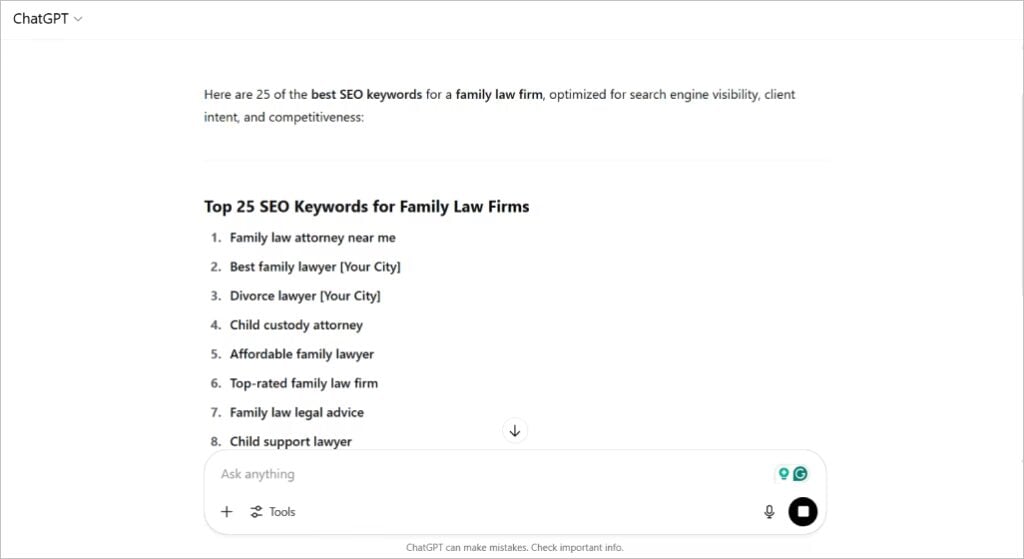Image resolution: width=1024 pixels, height=559 pixels.
Task: Open the Tools menu
Action: [273, 512]
